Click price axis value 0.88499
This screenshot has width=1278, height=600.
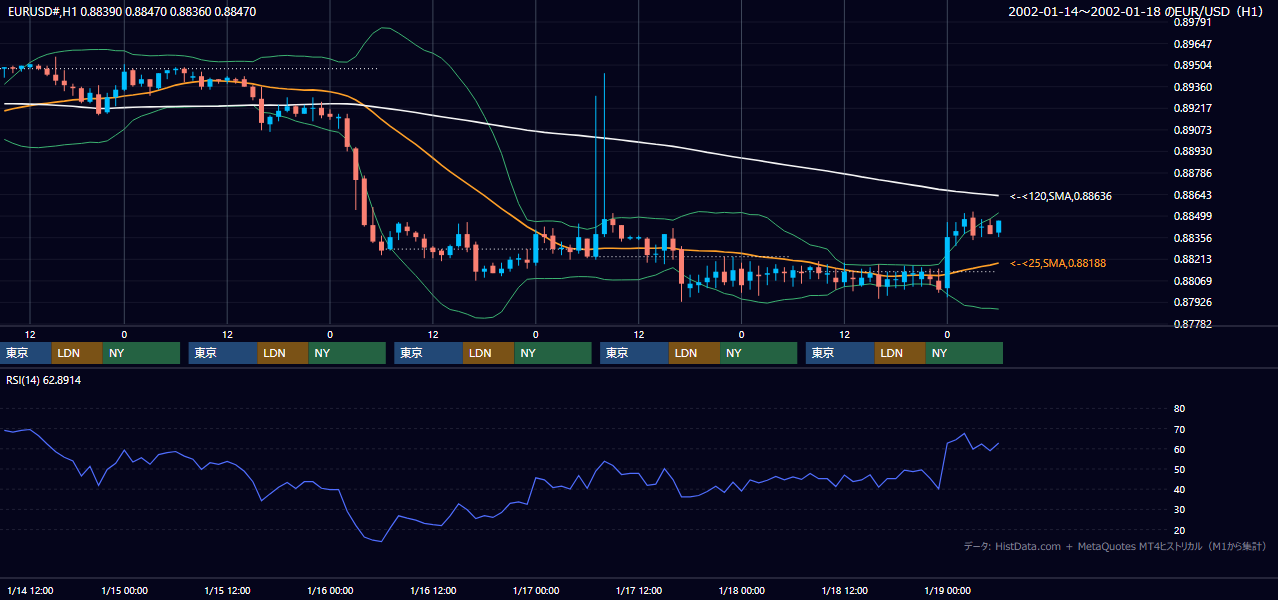[x=1191, y=216]
